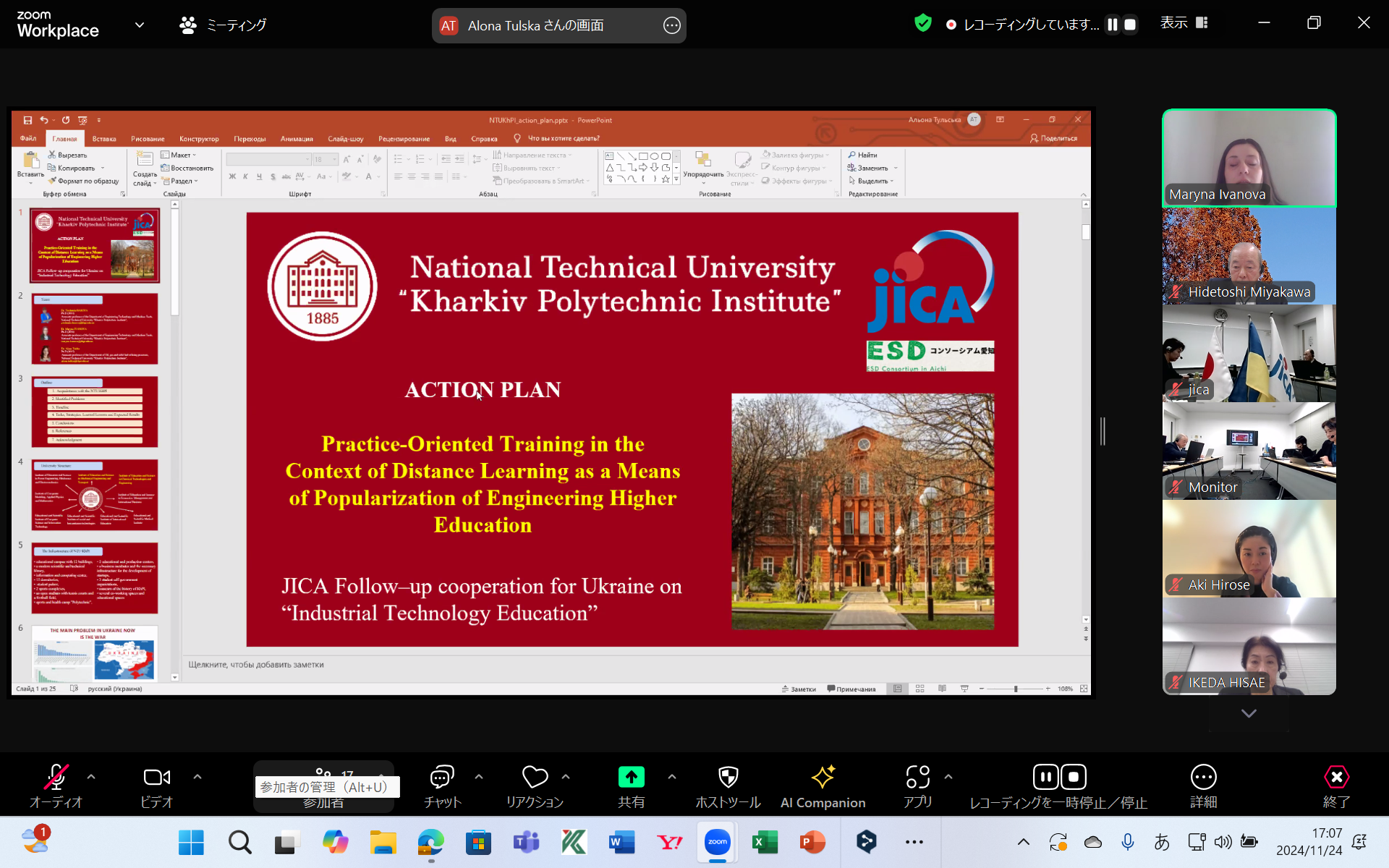Screen dimensions: 1389x868
Task: Show hidden system tray icons chevron
Action: pos(1024,842)
